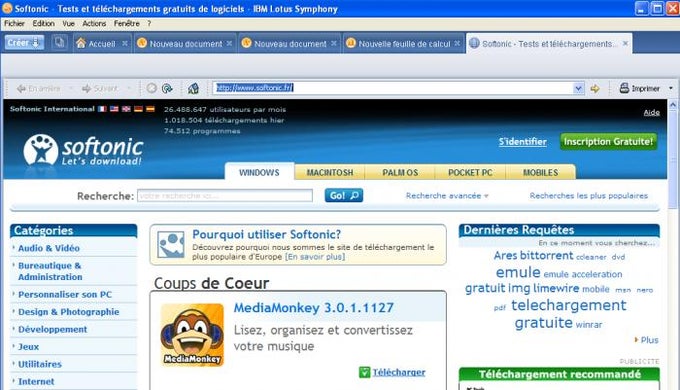Click the Home icon in the browser toolbar
The image size is (680, 390).
(x=193, y=88)
